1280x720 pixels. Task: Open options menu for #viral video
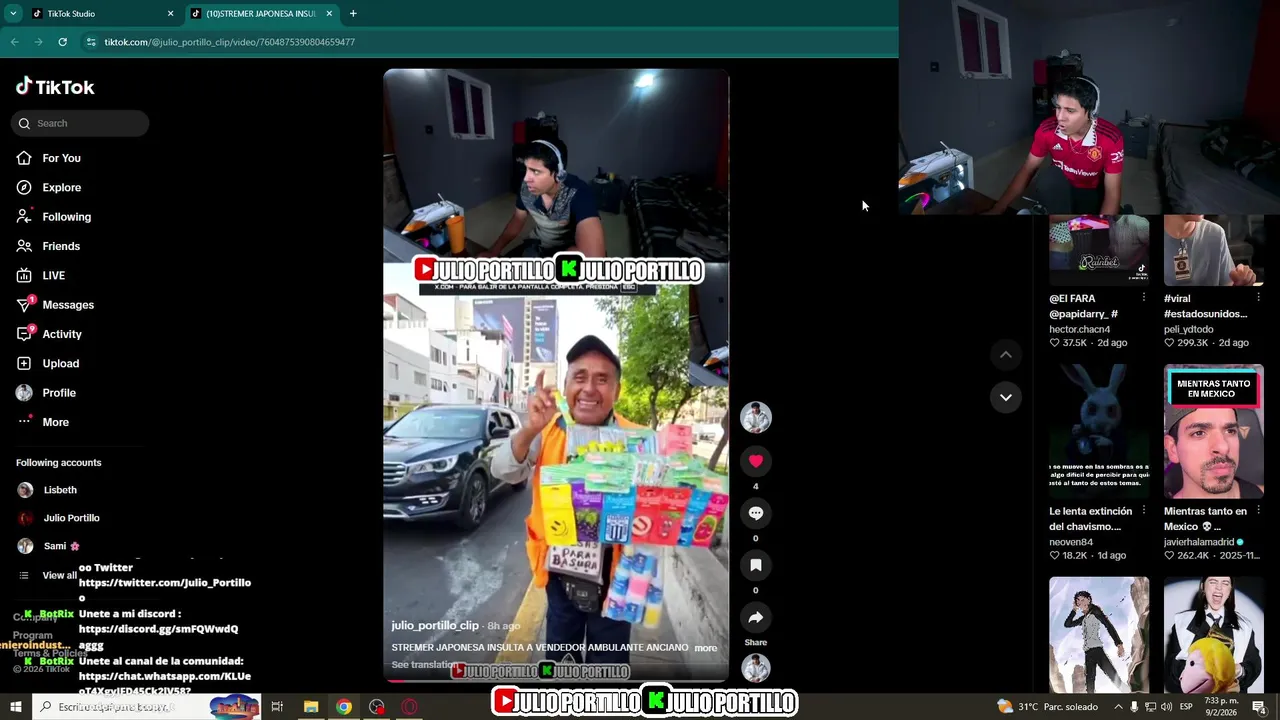click(x=1259, y=298)
